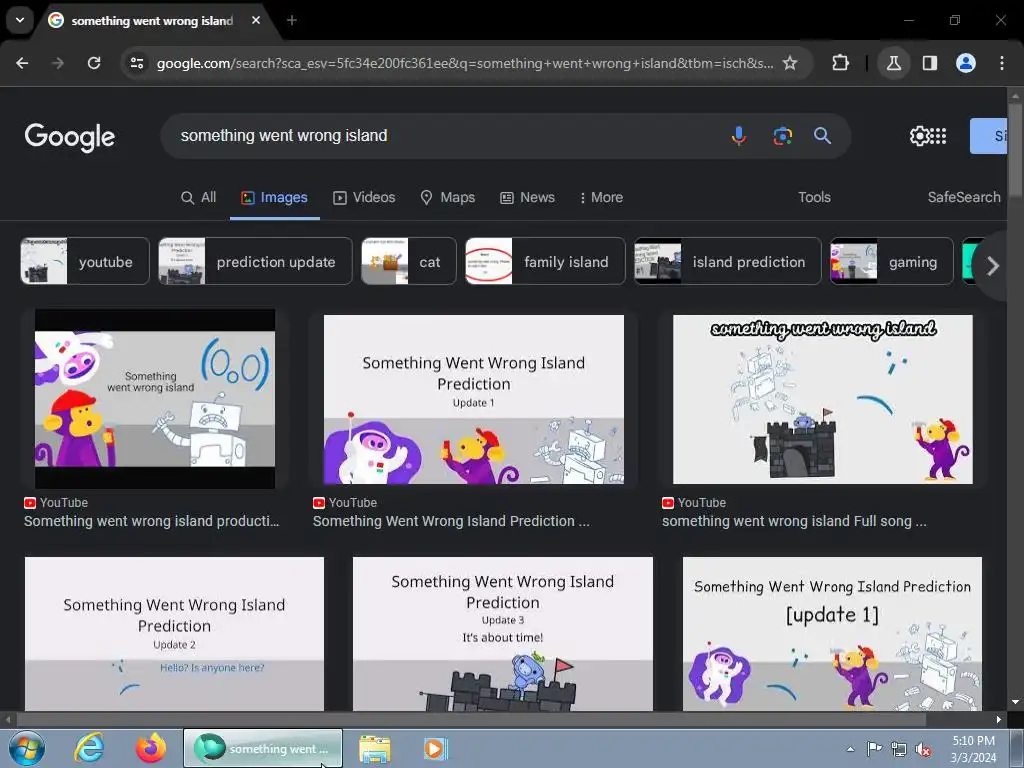Image resolution: width=1024 pixels, height=768 pixels.
Task: Open the '[update 1]' prediction image result
Action: (x=832, y=633)
